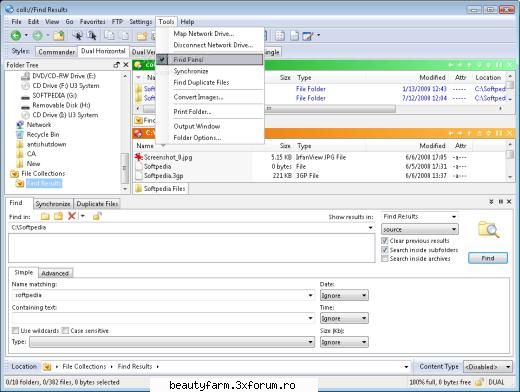Click the new folder toolbar icon
This screenshot has height=392, width=520.
(142, 35)
